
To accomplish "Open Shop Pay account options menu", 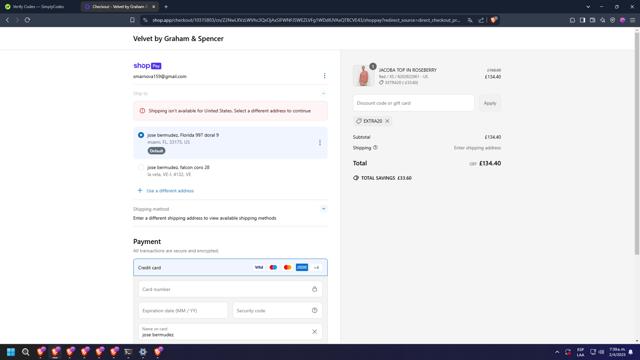I will tap(324, 76).
